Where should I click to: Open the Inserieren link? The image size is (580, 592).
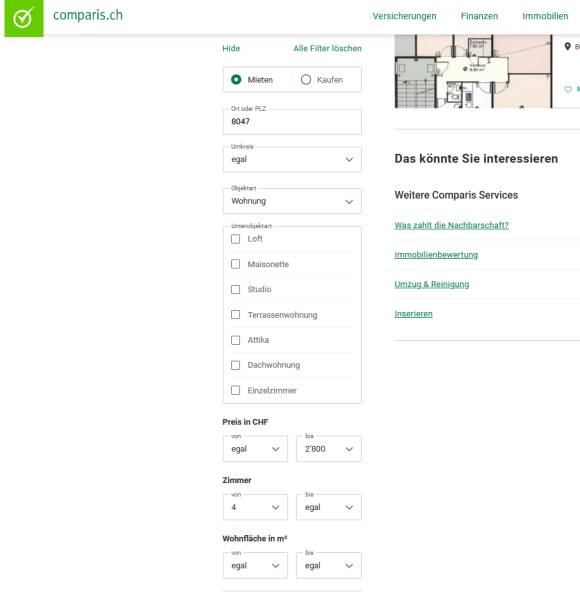[413, 314]
